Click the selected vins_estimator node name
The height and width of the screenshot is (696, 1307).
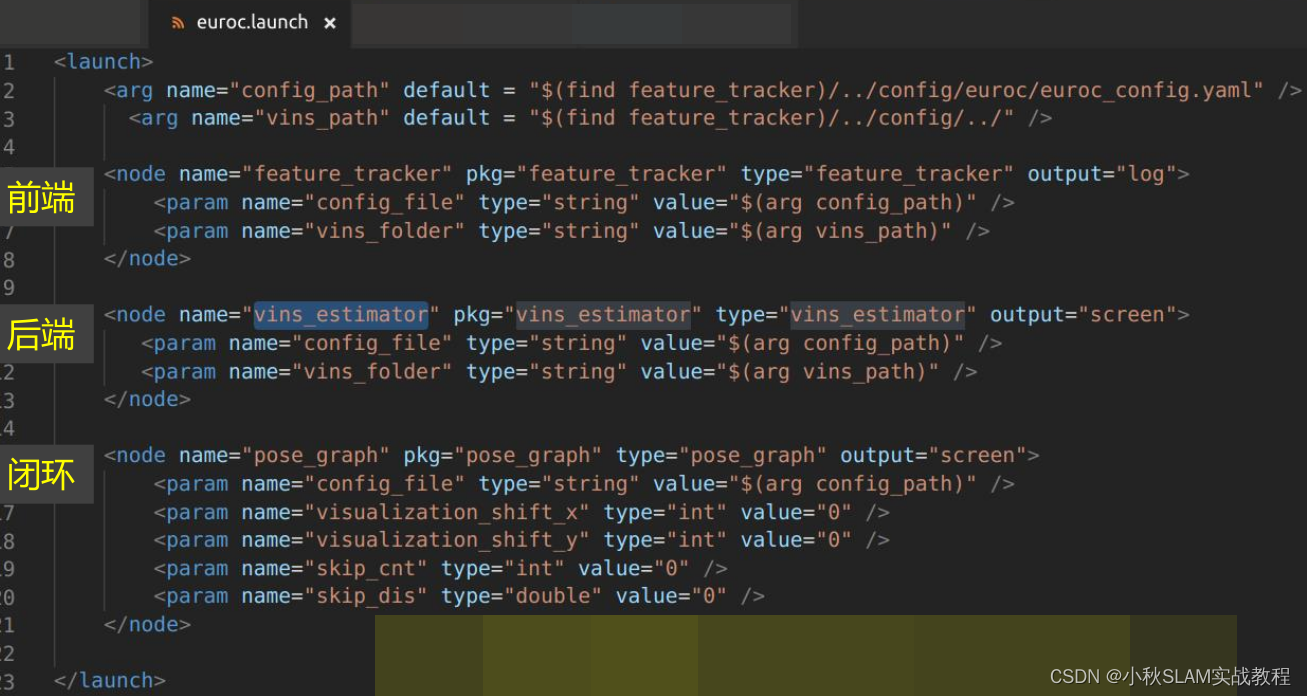point(341,314)
